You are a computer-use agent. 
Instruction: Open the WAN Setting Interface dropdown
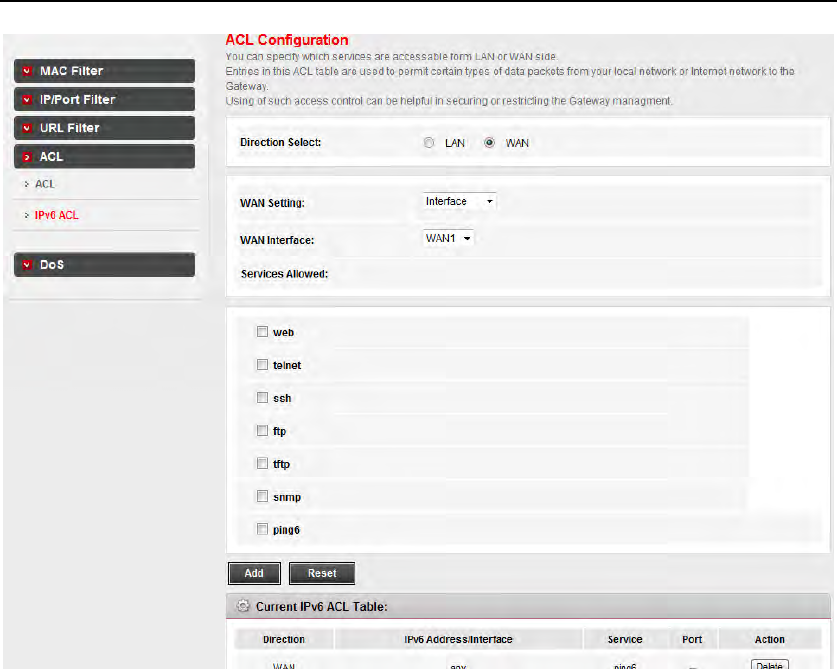(460, 201)
